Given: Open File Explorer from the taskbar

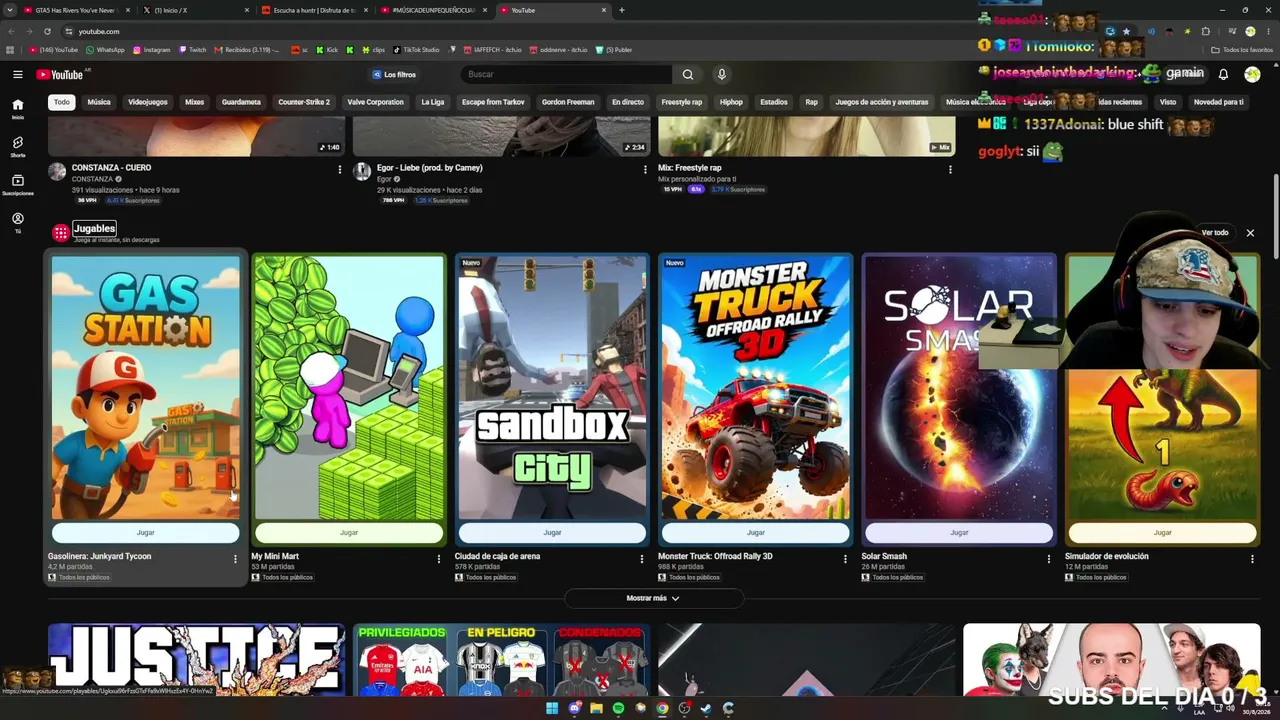Looking at the screenshot, I should click(596, 708).
